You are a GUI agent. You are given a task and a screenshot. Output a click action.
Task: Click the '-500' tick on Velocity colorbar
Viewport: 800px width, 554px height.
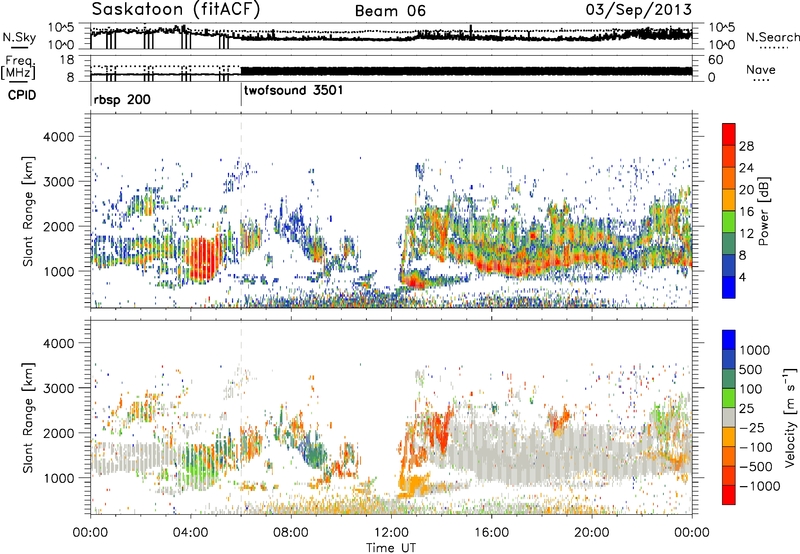[756, 466]
